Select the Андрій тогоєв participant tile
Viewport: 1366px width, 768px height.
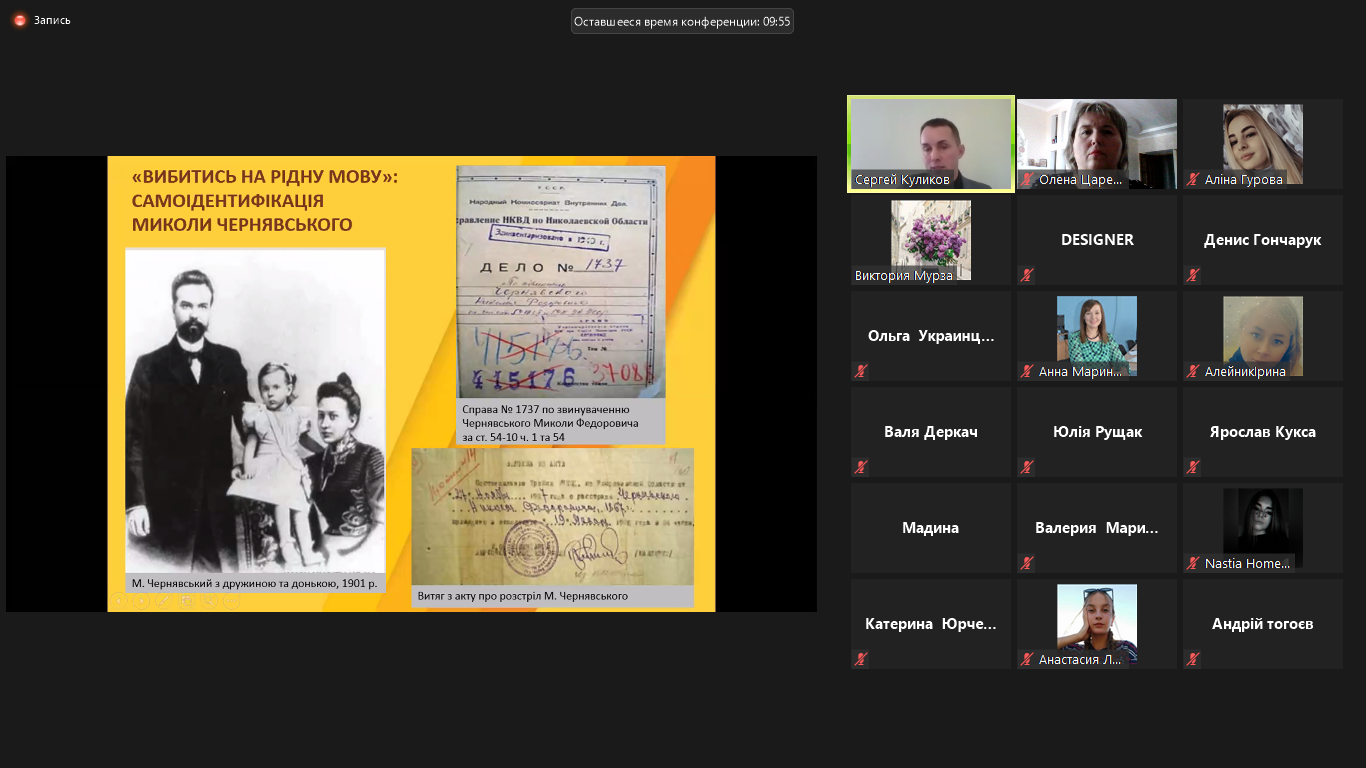pyautogui.click(x=1262, y=624)
